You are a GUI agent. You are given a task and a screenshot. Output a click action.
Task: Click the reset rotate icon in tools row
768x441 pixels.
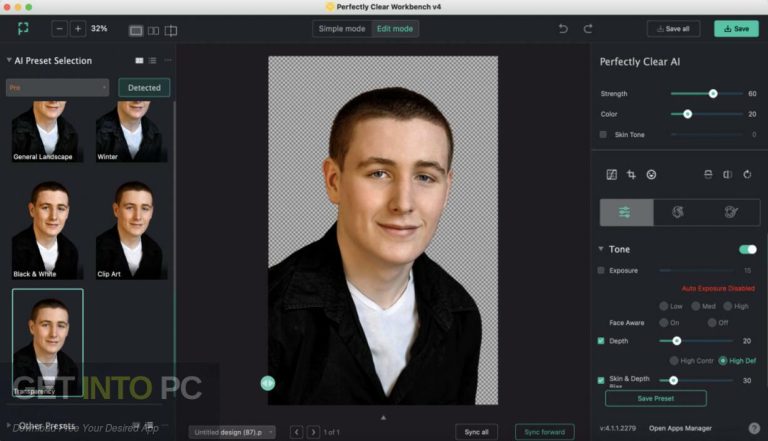click(747, 174)
